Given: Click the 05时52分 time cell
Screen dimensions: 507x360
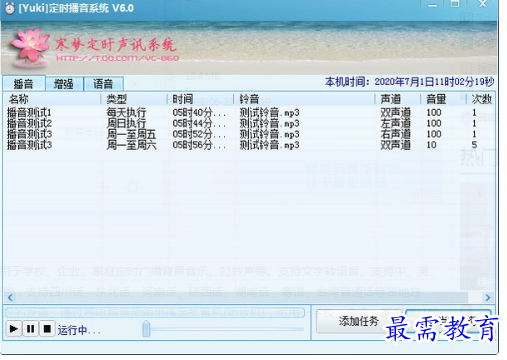Looking at the screenshot, I should point(199,134).
